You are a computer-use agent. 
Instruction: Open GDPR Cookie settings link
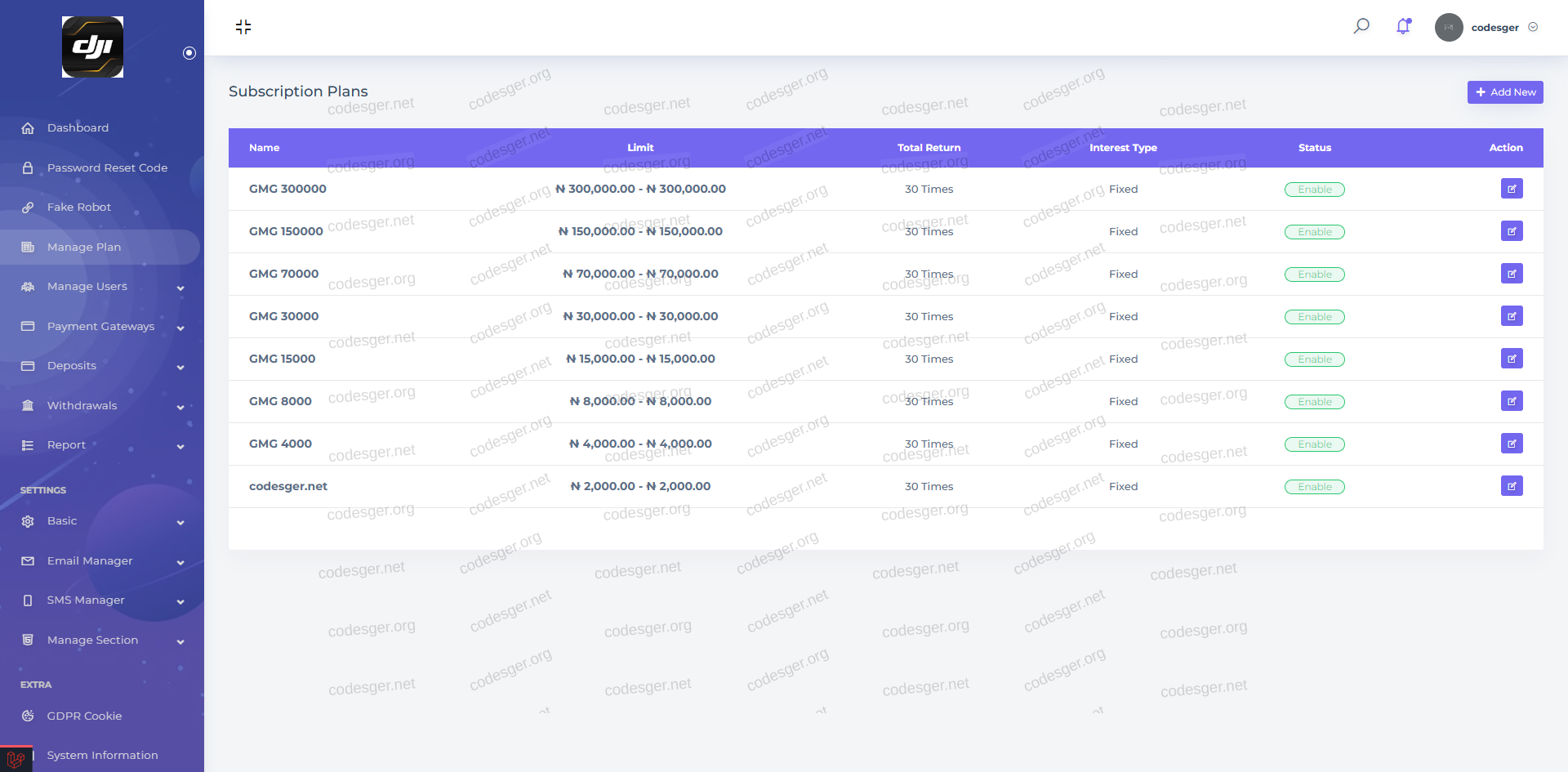(84, 716)
